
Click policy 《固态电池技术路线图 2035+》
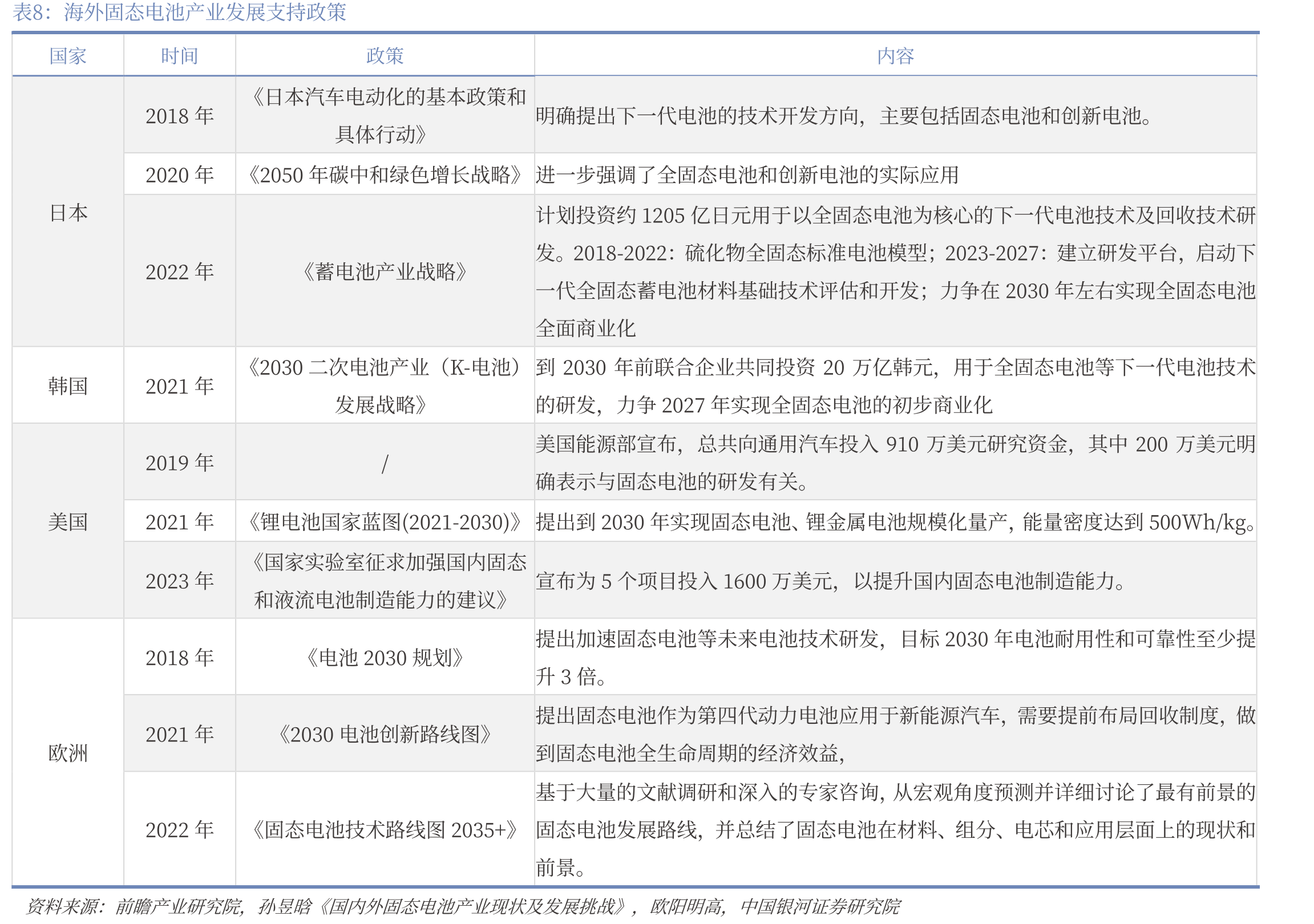[385, 829]
